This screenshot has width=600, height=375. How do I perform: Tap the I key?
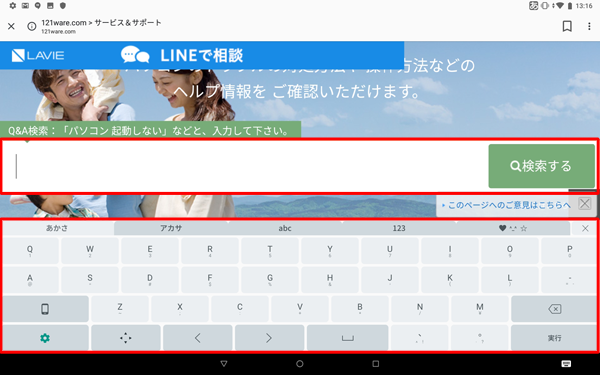click(450, 251)
